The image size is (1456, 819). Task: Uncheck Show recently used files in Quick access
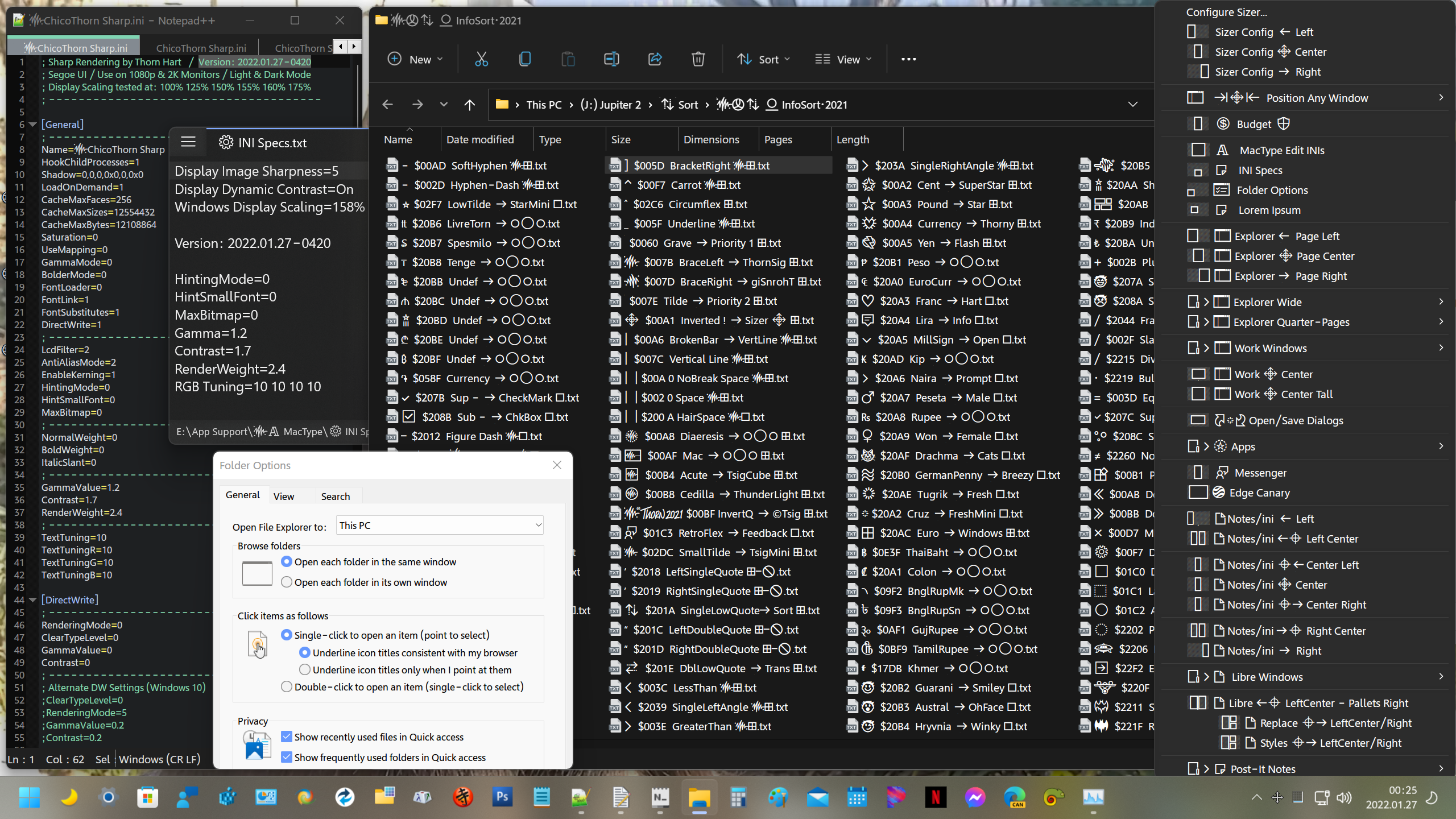point(286,736)
